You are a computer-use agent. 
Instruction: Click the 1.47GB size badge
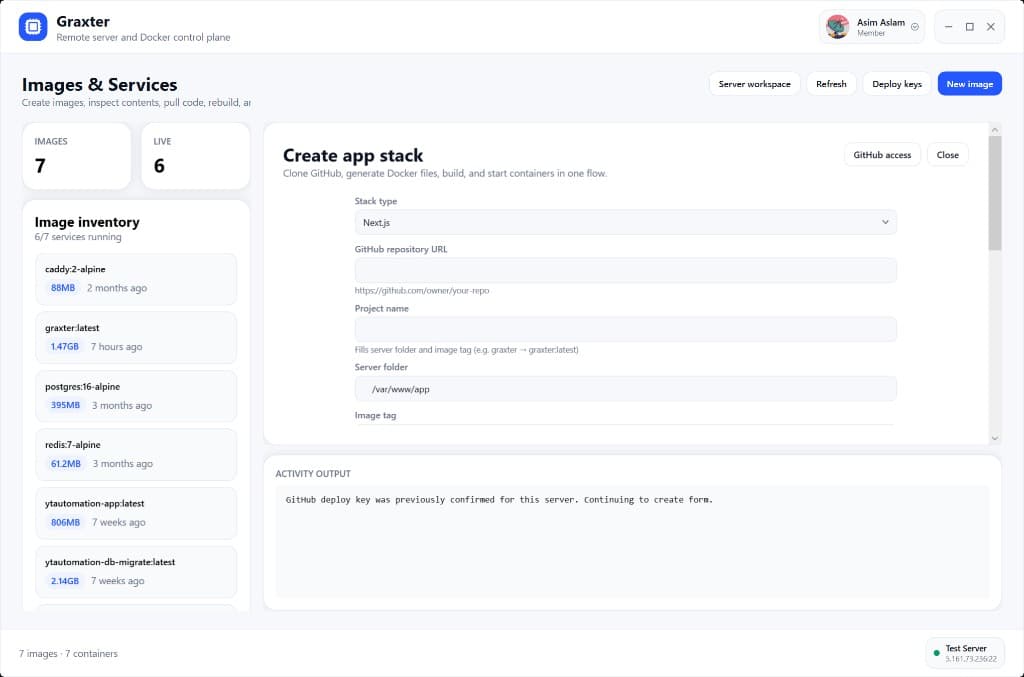(65, 347)
